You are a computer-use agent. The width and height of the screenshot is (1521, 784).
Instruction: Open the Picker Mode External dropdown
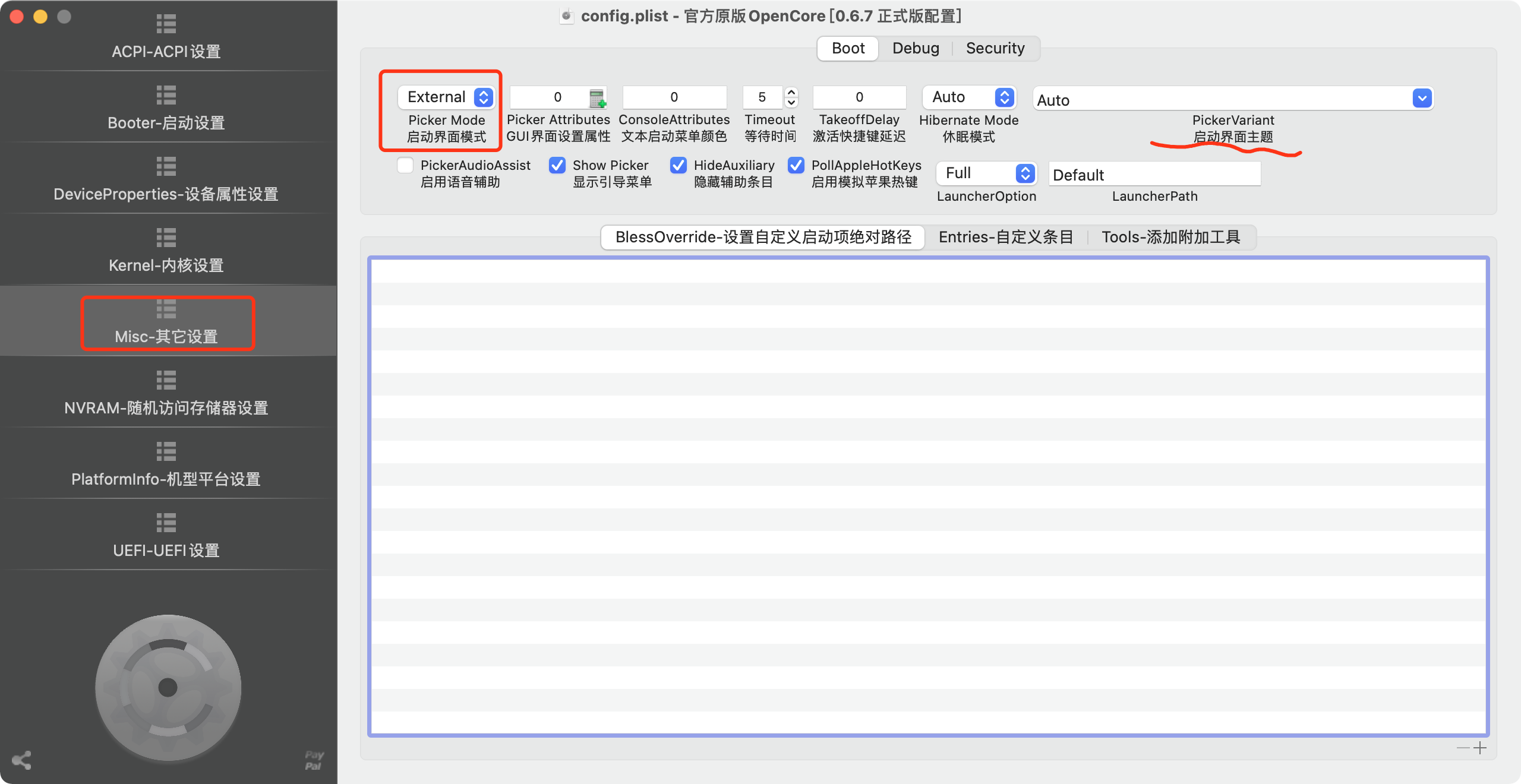pyautogui.click(x=447, y=97)
